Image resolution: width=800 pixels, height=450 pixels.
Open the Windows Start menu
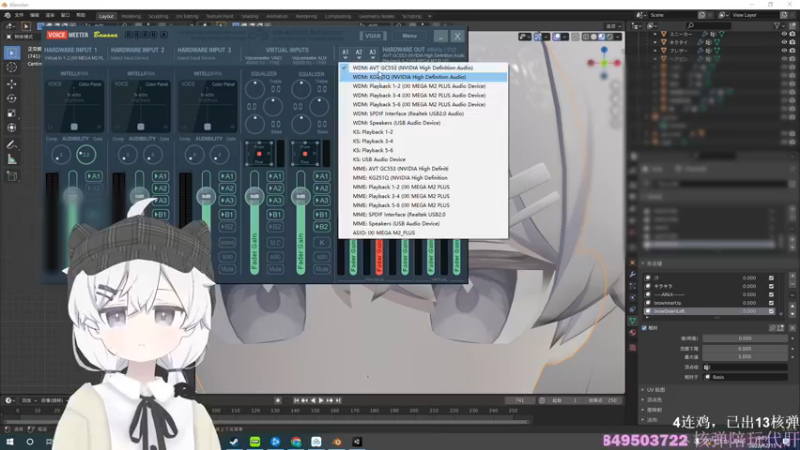click(x=10, y=442)
